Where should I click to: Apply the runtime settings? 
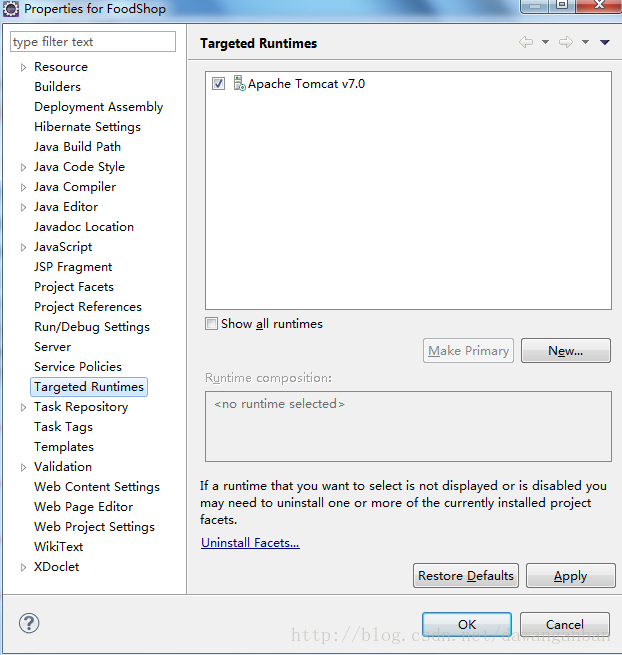[x=571, y=576]
